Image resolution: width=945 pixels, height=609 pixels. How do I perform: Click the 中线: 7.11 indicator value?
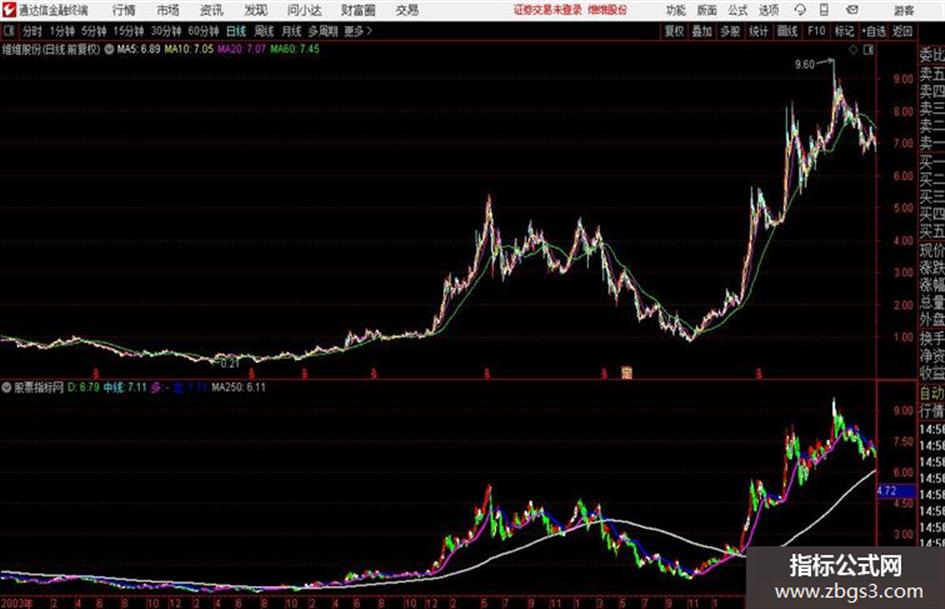(x=125, y=388)
